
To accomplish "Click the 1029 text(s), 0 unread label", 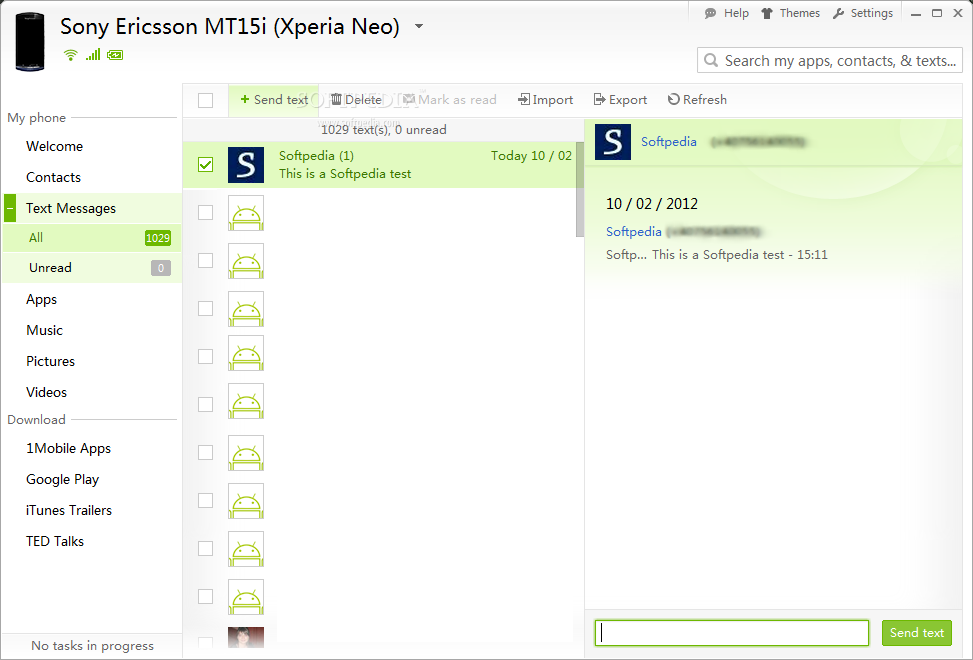I will tap(383, 130).
